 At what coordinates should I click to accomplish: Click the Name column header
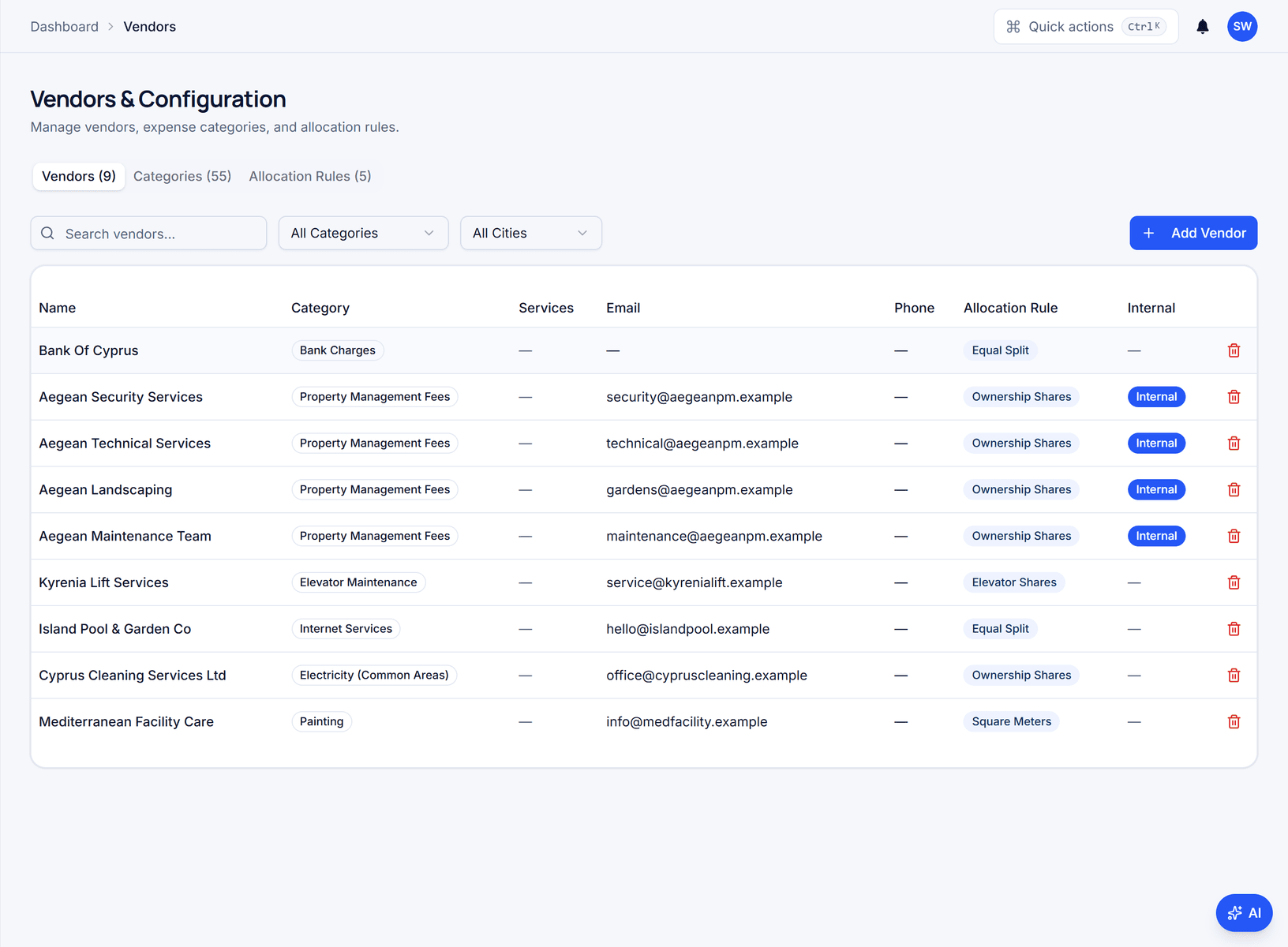tap(58, 308)
